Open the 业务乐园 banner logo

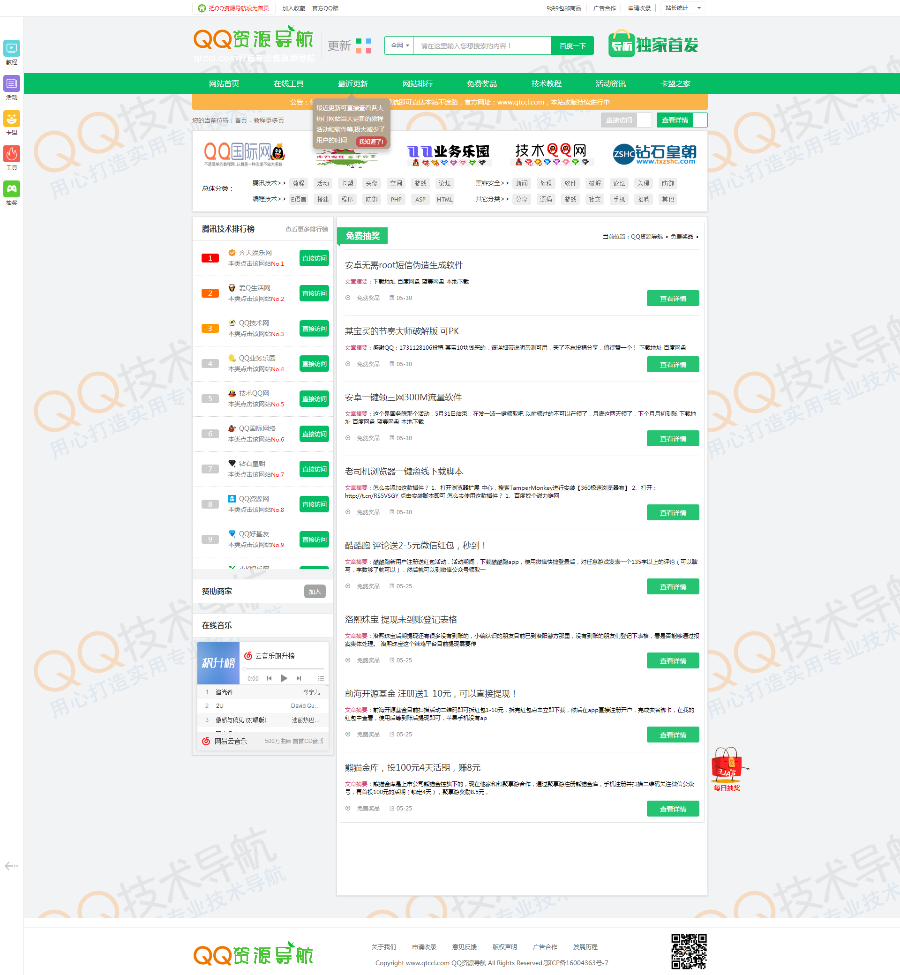448,154
